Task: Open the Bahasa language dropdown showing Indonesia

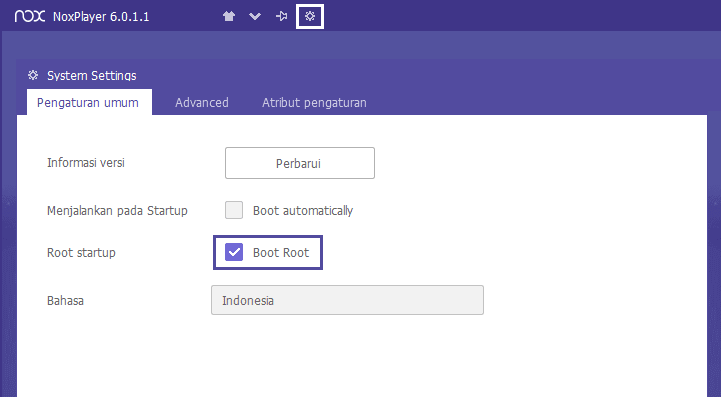Action: tap(347, 300)
